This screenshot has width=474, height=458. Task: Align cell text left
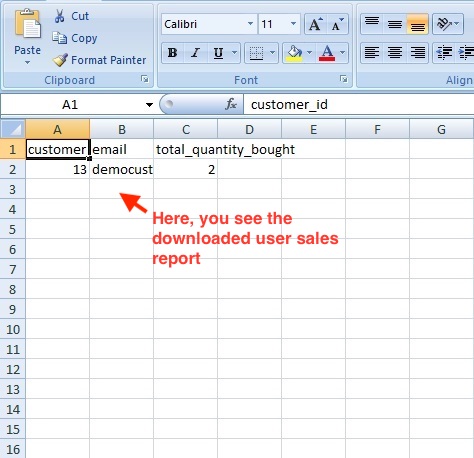pos(372,53)
